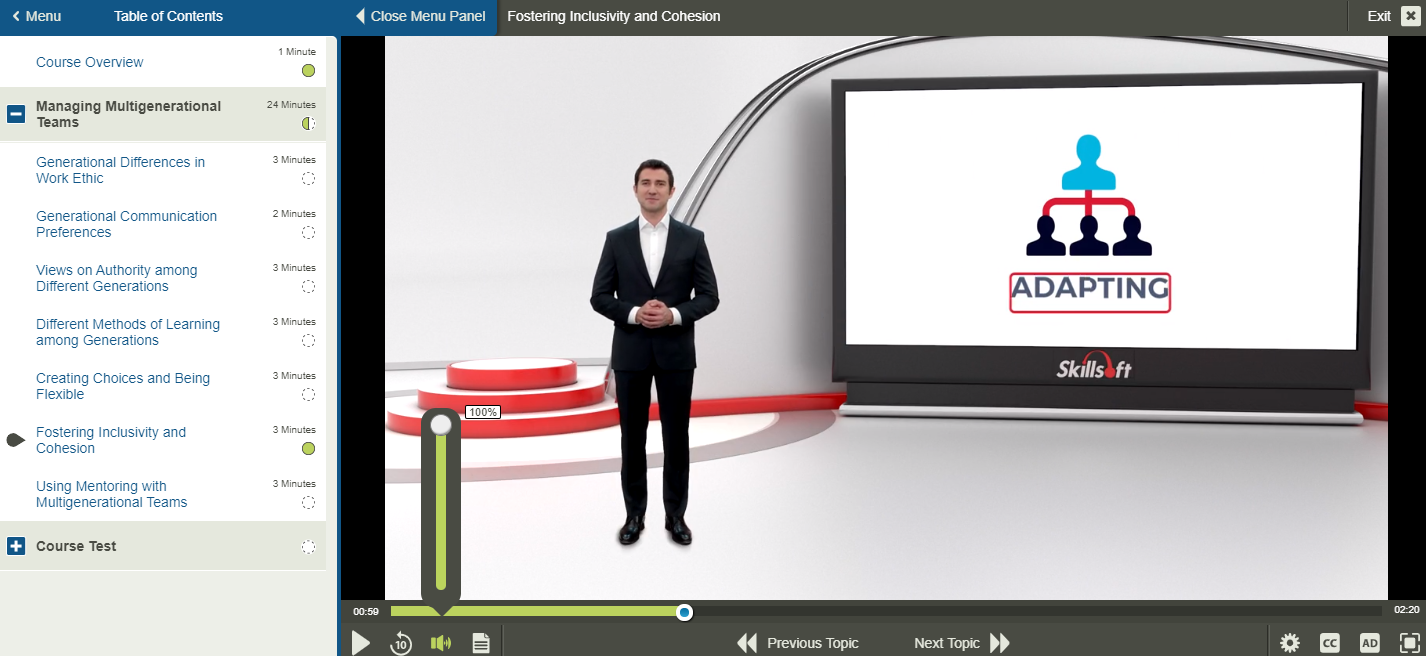The width and height of the screenshot is (1426, 656).
Task: Open the player settings gear
Action: pos(1290,643)
